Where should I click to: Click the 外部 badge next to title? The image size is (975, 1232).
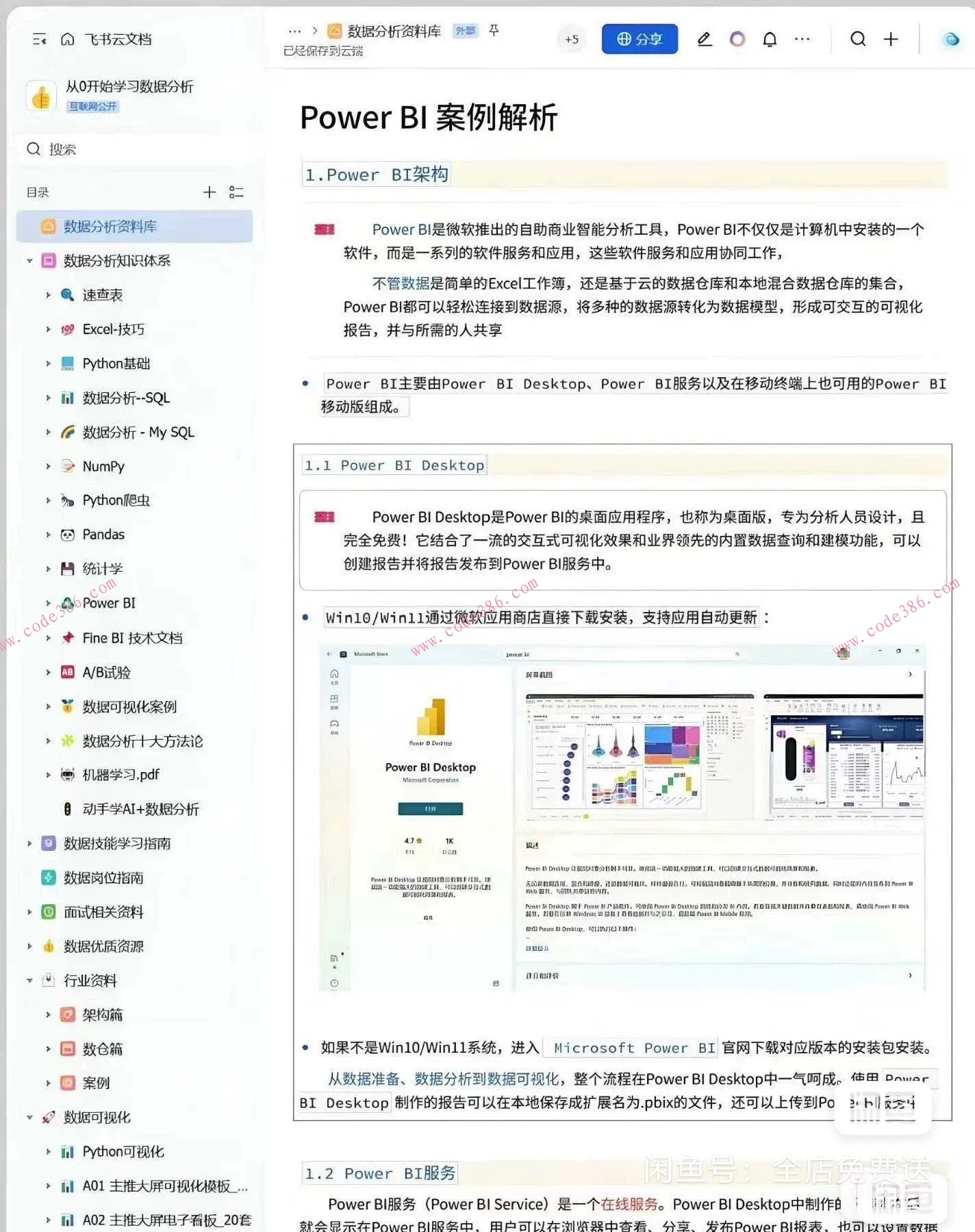coord(466,31)
